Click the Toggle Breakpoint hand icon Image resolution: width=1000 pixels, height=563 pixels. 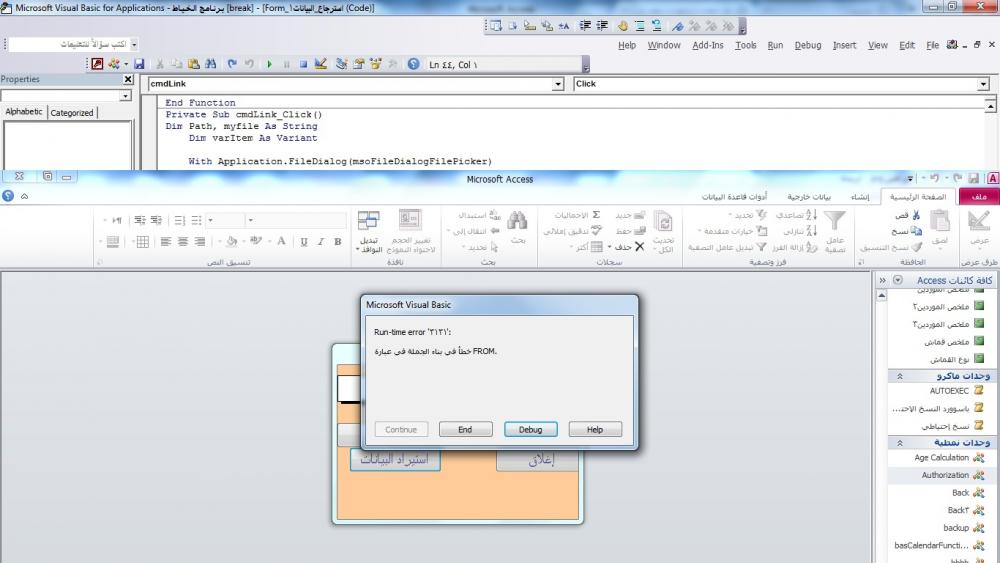coord(622,26)
